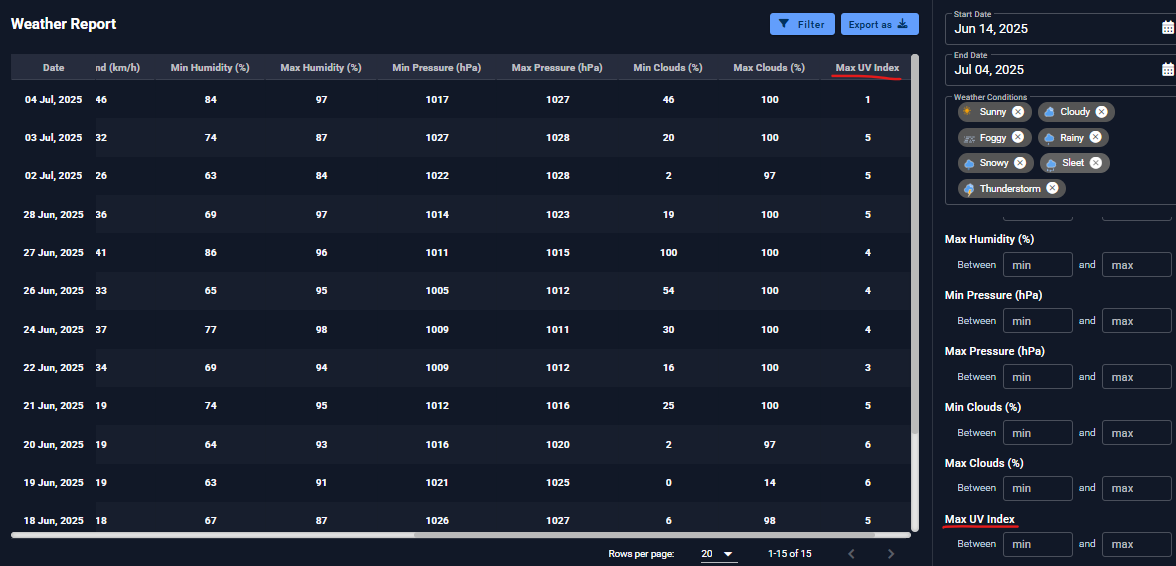
Task: Focus the Max UV Index min field
Action: (1038, 544)
